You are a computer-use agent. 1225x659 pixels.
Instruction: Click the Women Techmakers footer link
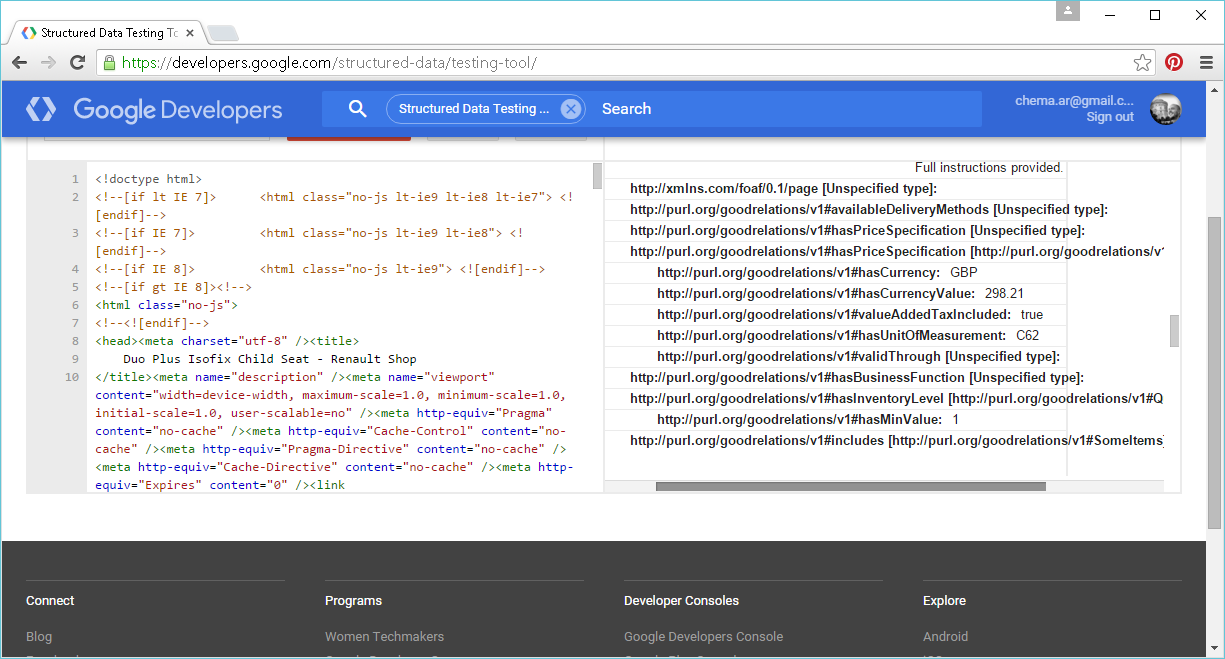click(384, 636)
